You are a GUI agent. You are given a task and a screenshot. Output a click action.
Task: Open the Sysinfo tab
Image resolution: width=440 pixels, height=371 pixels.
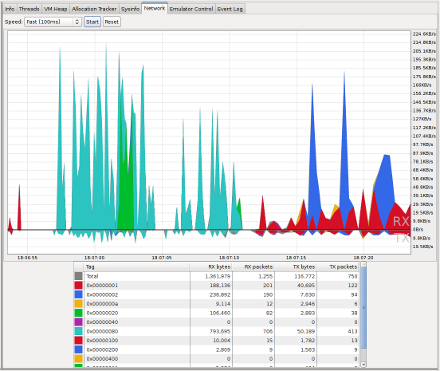(x=130, y=9)
